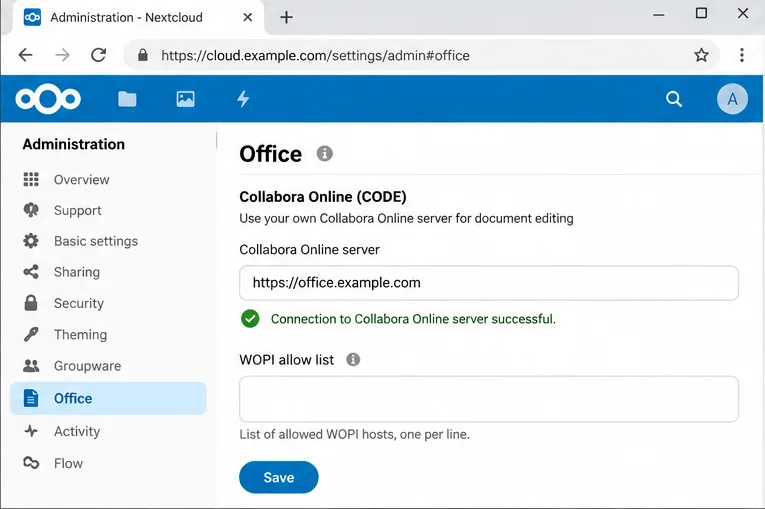Open the Activity lightning bolt app
The width and height of the screenshot is (765, 509).
pyautogui.click(x=243, y=99)
